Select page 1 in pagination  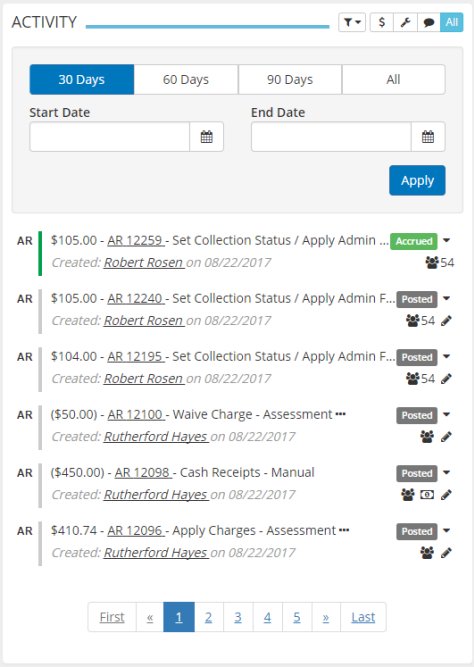click(x=179, y=617)
